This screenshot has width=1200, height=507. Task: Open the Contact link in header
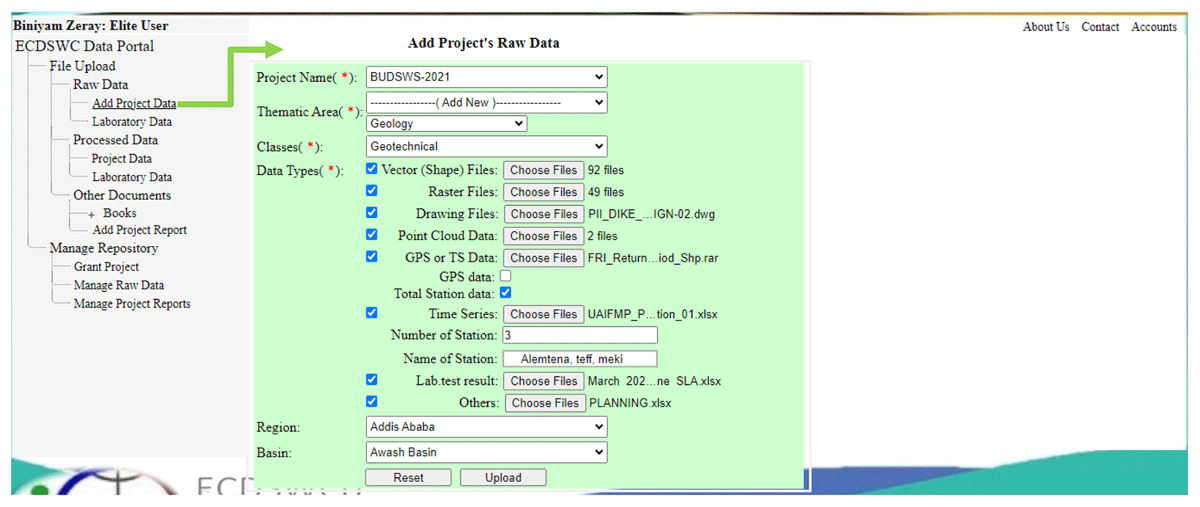coord(1100,27)
